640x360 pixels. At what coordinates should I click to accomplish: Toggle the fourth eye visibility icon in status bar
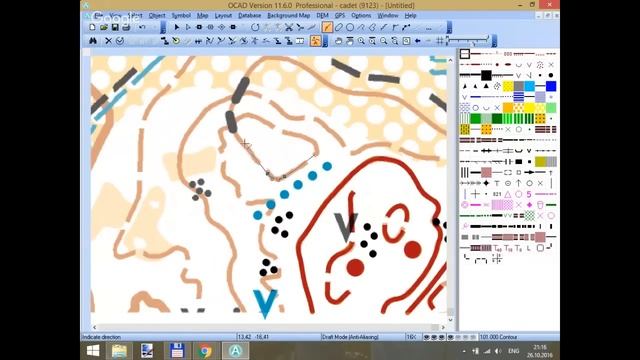(x=450, y=337)
